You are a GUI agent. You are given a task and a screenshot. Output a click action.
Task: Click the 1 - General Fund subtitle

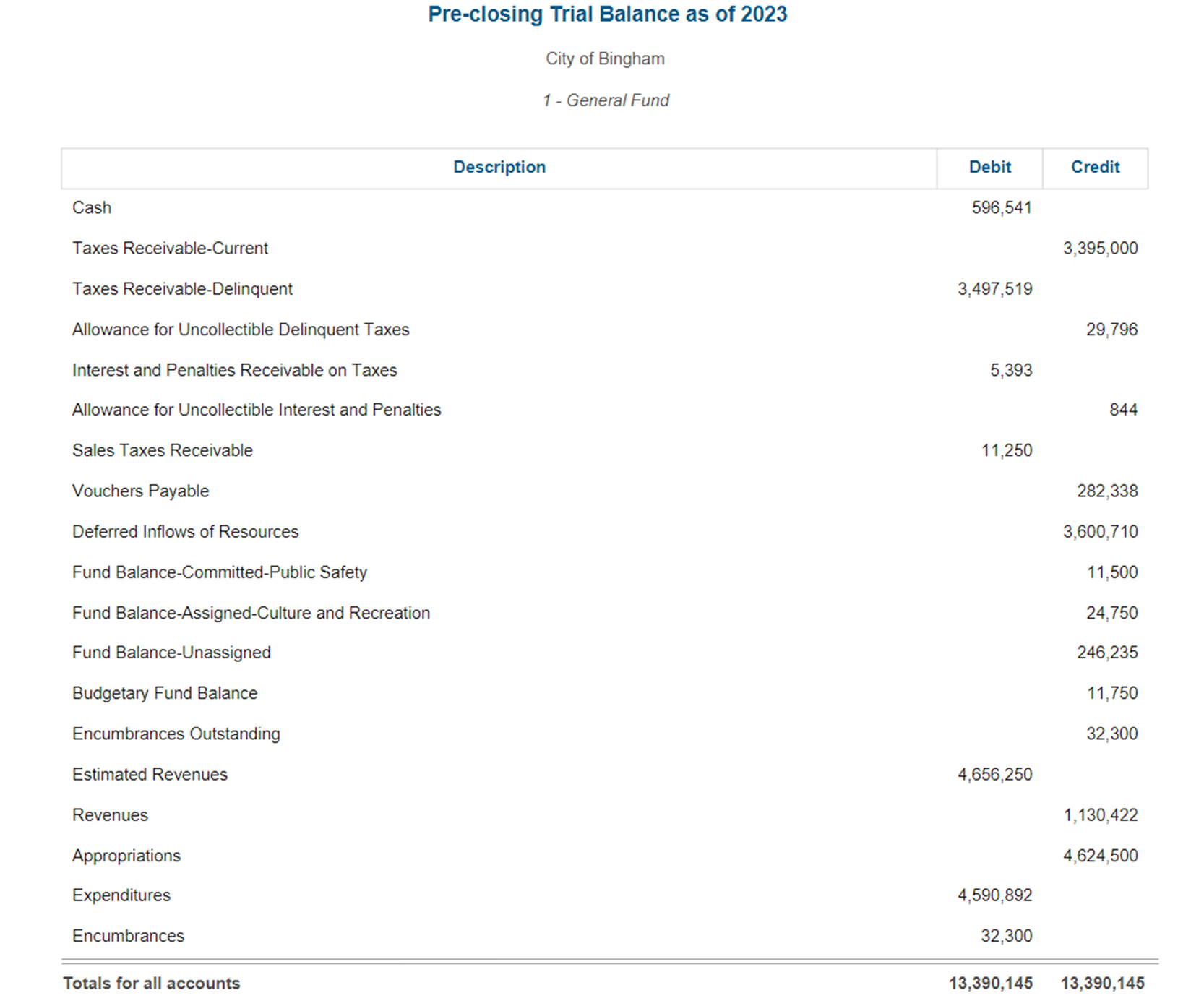(x=606, y=100)
